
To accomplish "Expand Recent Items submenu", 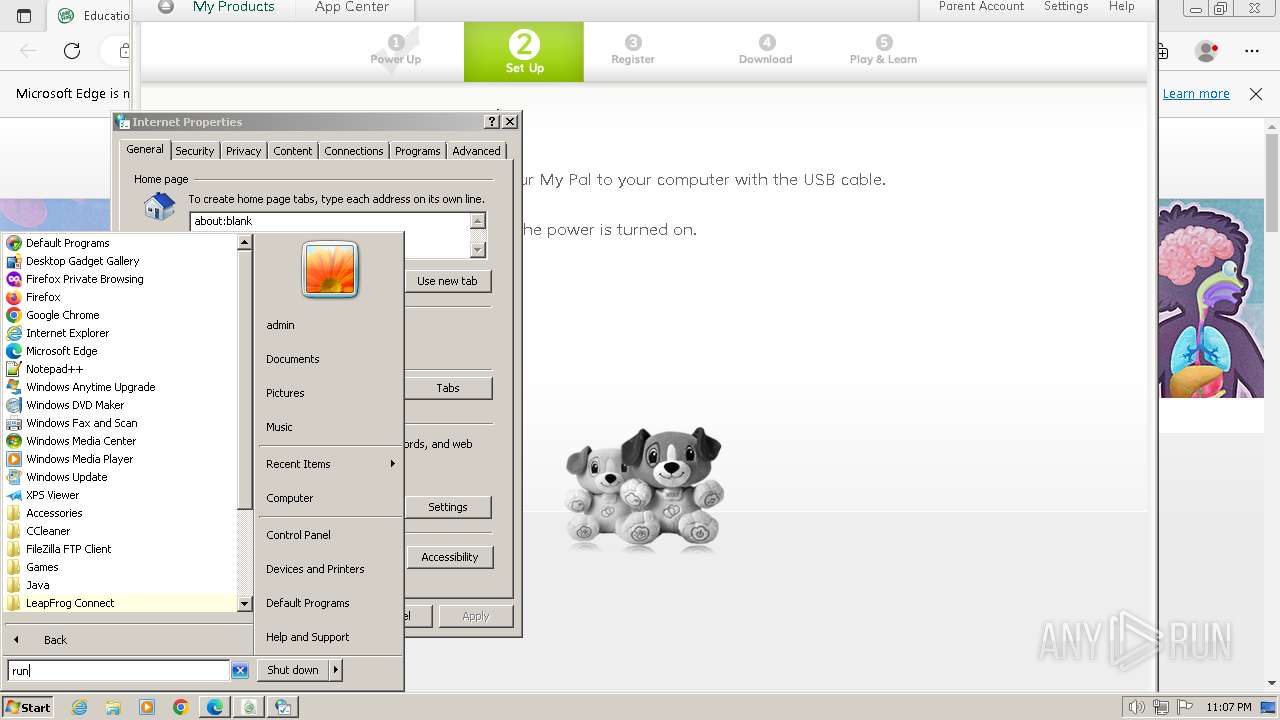I will 330,464.
